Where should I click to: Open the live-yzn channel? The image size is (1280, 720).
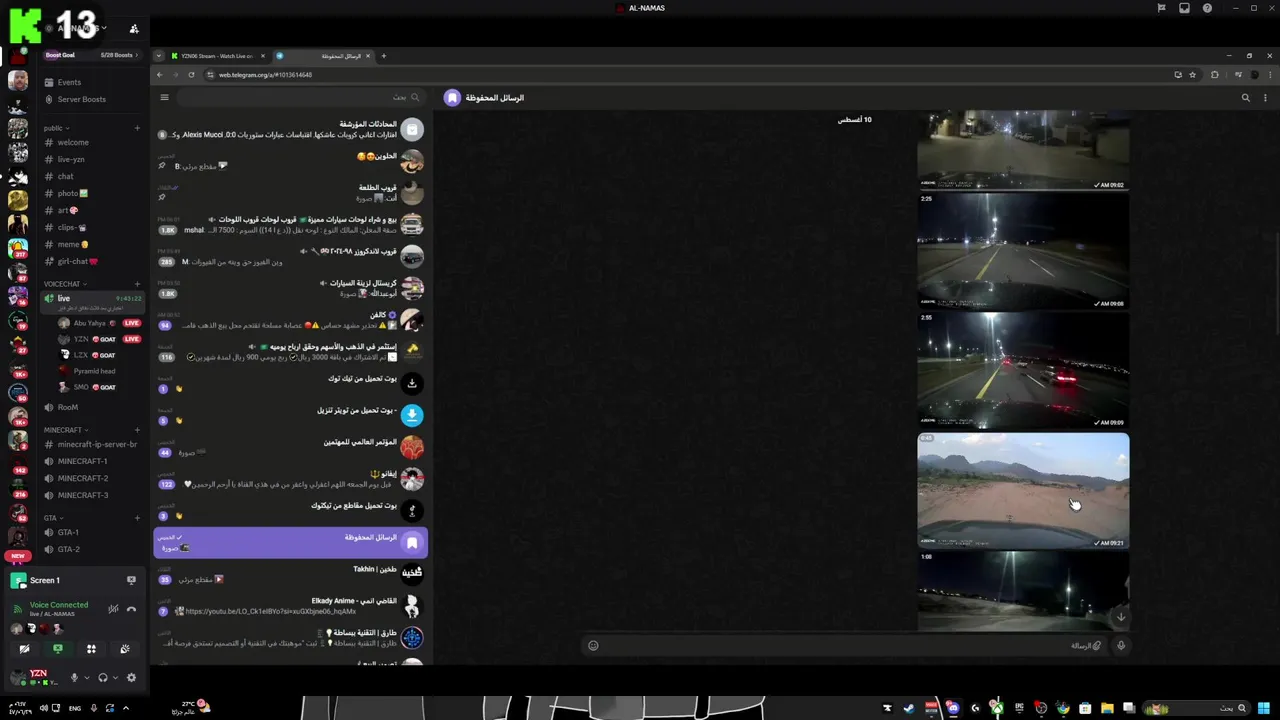[x=71, y=159]
